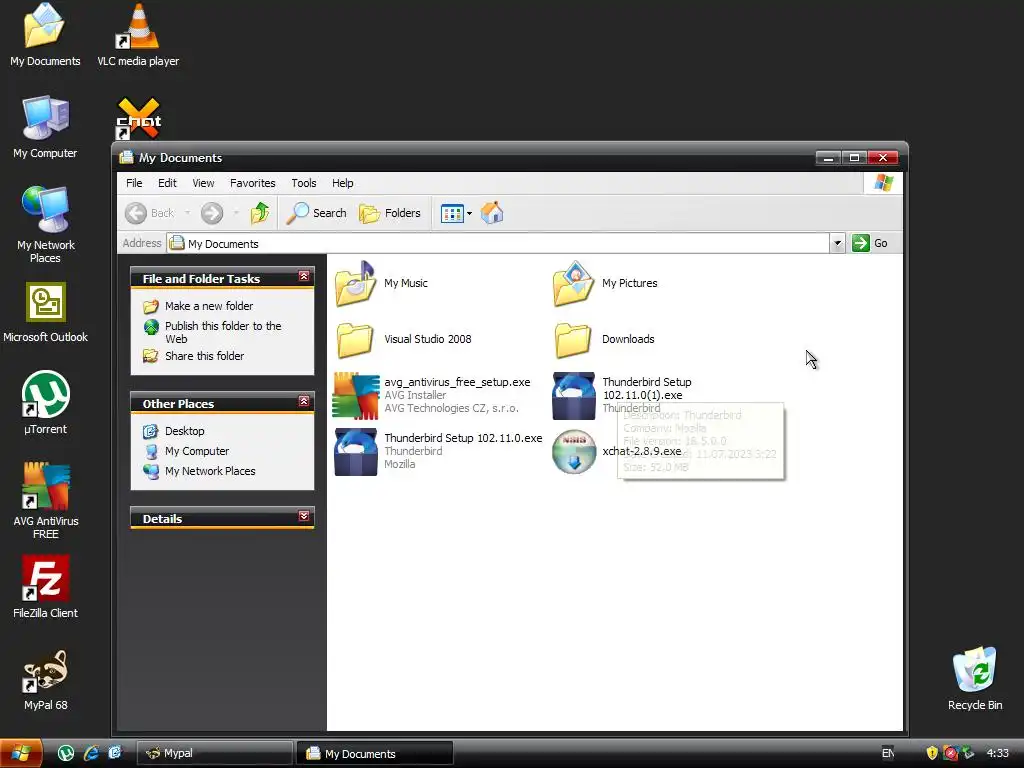This screenshot has width=1024, height=768.
Task: Select Thunderbird Setup 102.11.0(1).exe icon
Action: 573,395
